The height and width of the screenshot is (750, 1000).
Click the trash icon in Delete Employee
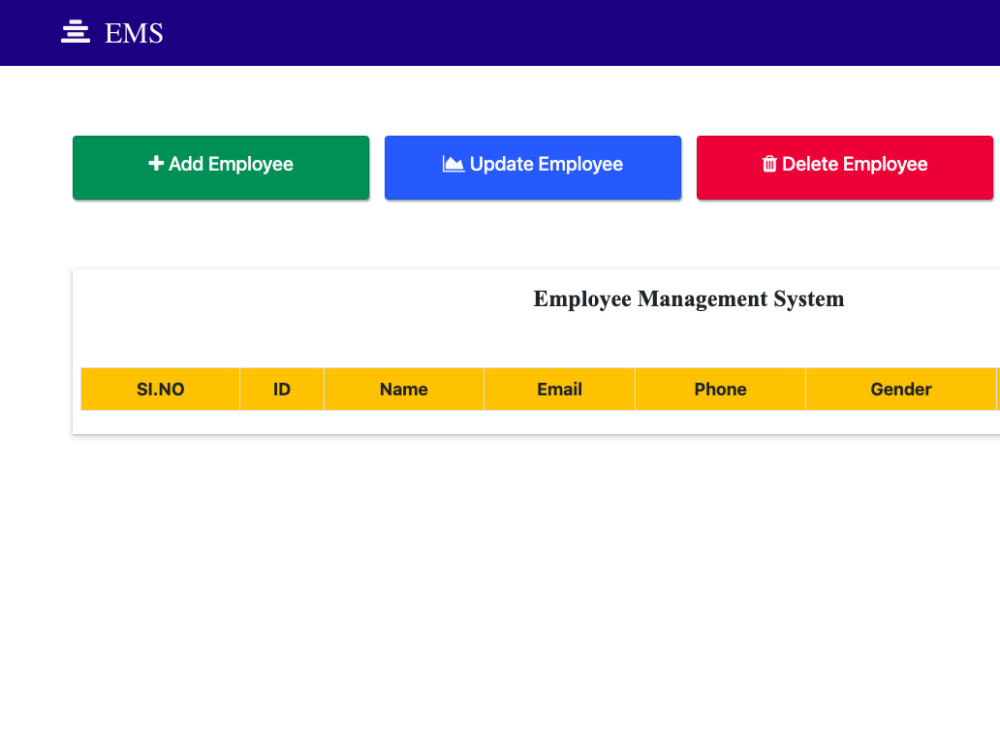[770, 164]
